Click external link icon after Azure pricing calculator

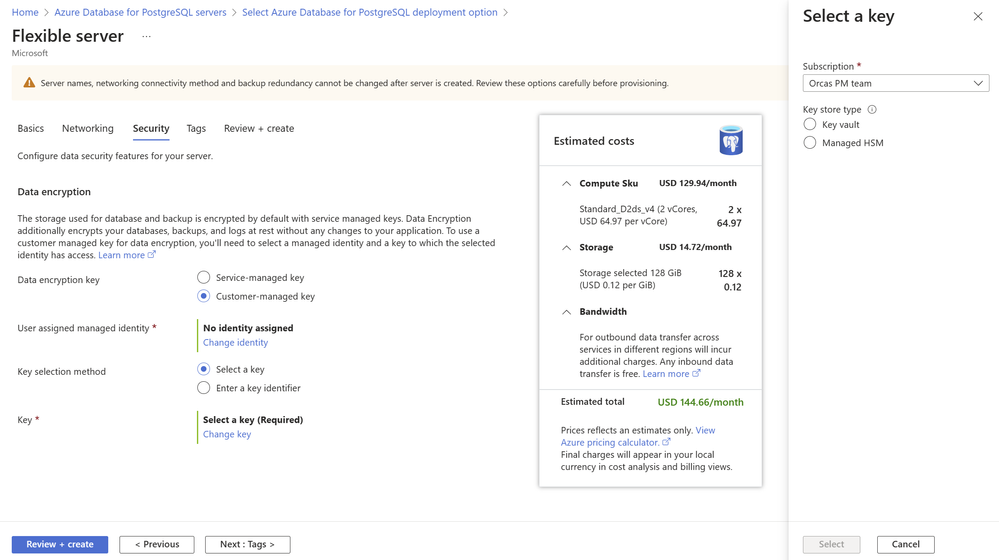tap(666, 442)
